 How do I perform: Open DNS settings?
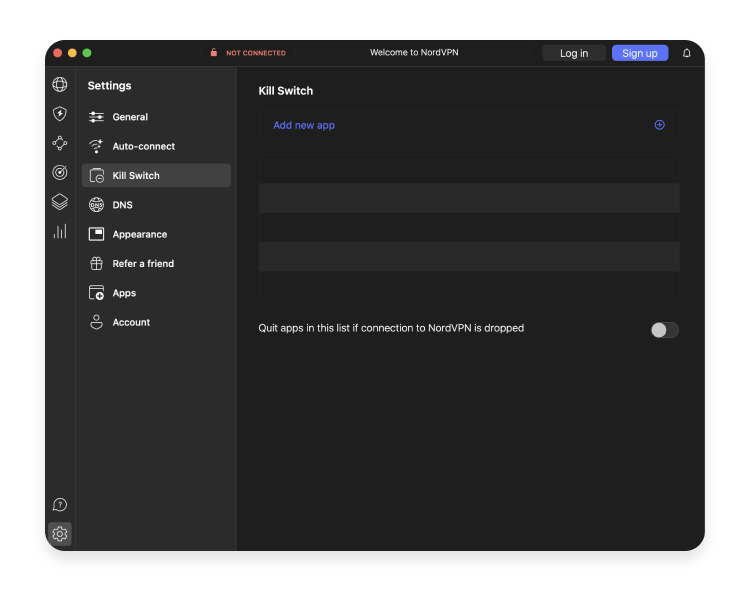click(x=156, y=205)
